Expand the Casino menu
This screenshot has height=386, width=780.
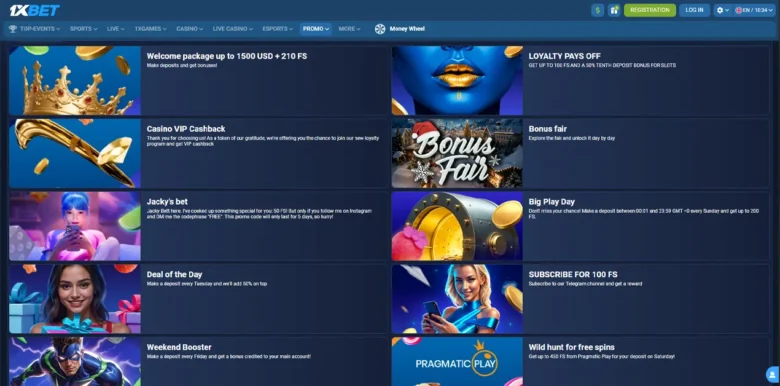pyautogui.click(x=190, y=29)
